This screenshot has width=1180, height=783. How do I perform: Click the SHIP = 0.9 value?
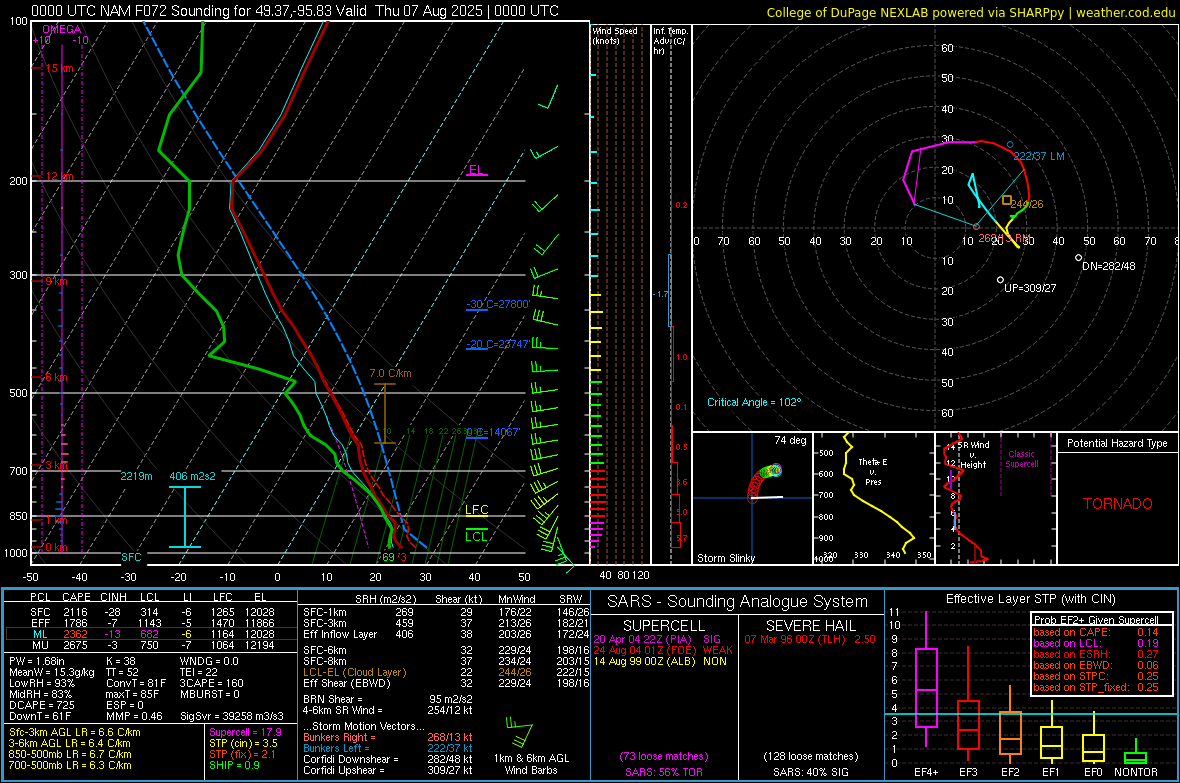pyautogui.click(x=234, y=765)
